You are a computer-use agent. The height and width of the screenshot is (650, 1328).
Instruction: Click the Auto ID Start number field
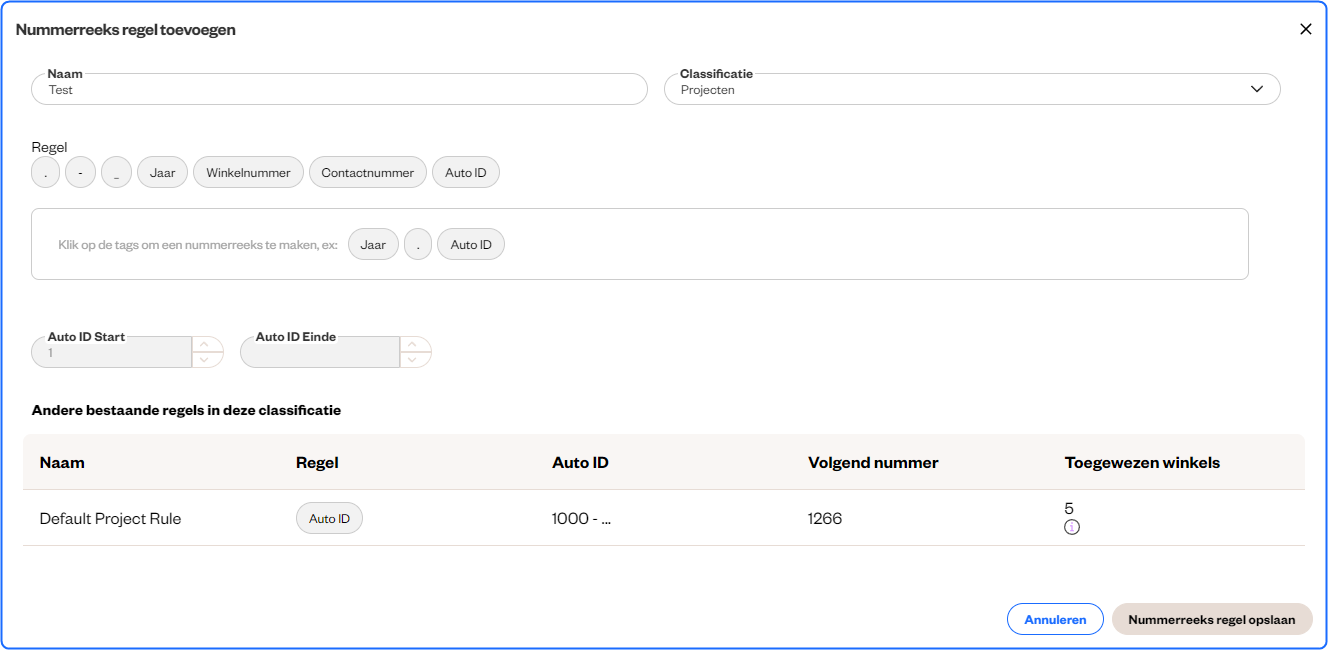112,353
